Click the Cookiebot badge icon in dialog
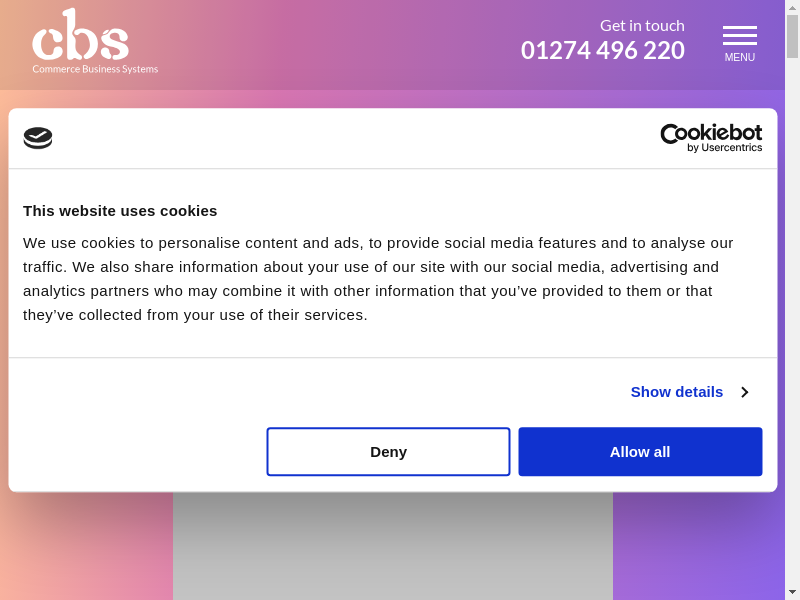This screenshot has width=800, height=600. pyautogui.click(x=38, y=138)
